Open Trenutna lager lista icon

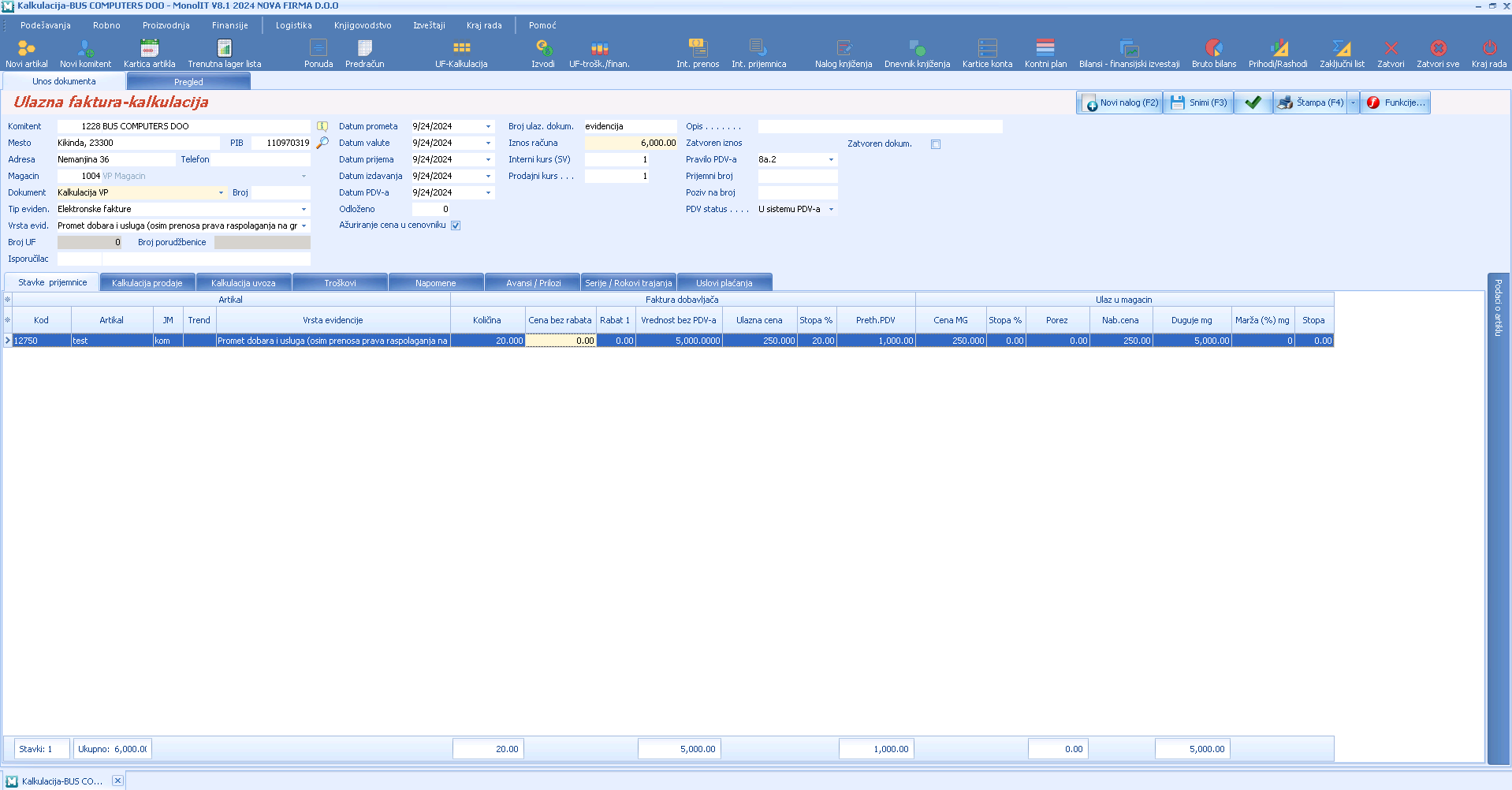click(225, 54)
